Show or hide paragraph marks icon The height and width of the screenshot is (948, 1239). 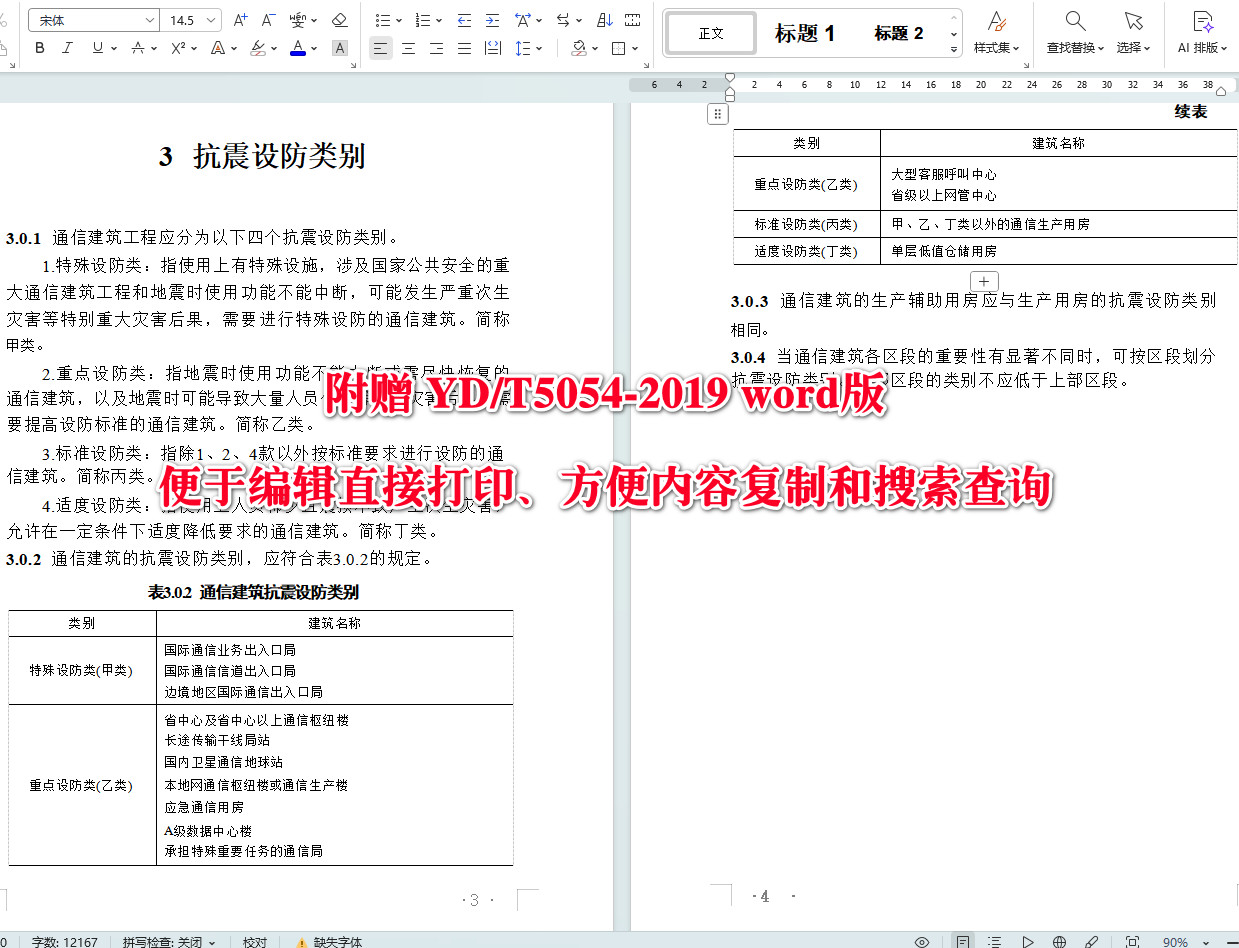[633, 20]
